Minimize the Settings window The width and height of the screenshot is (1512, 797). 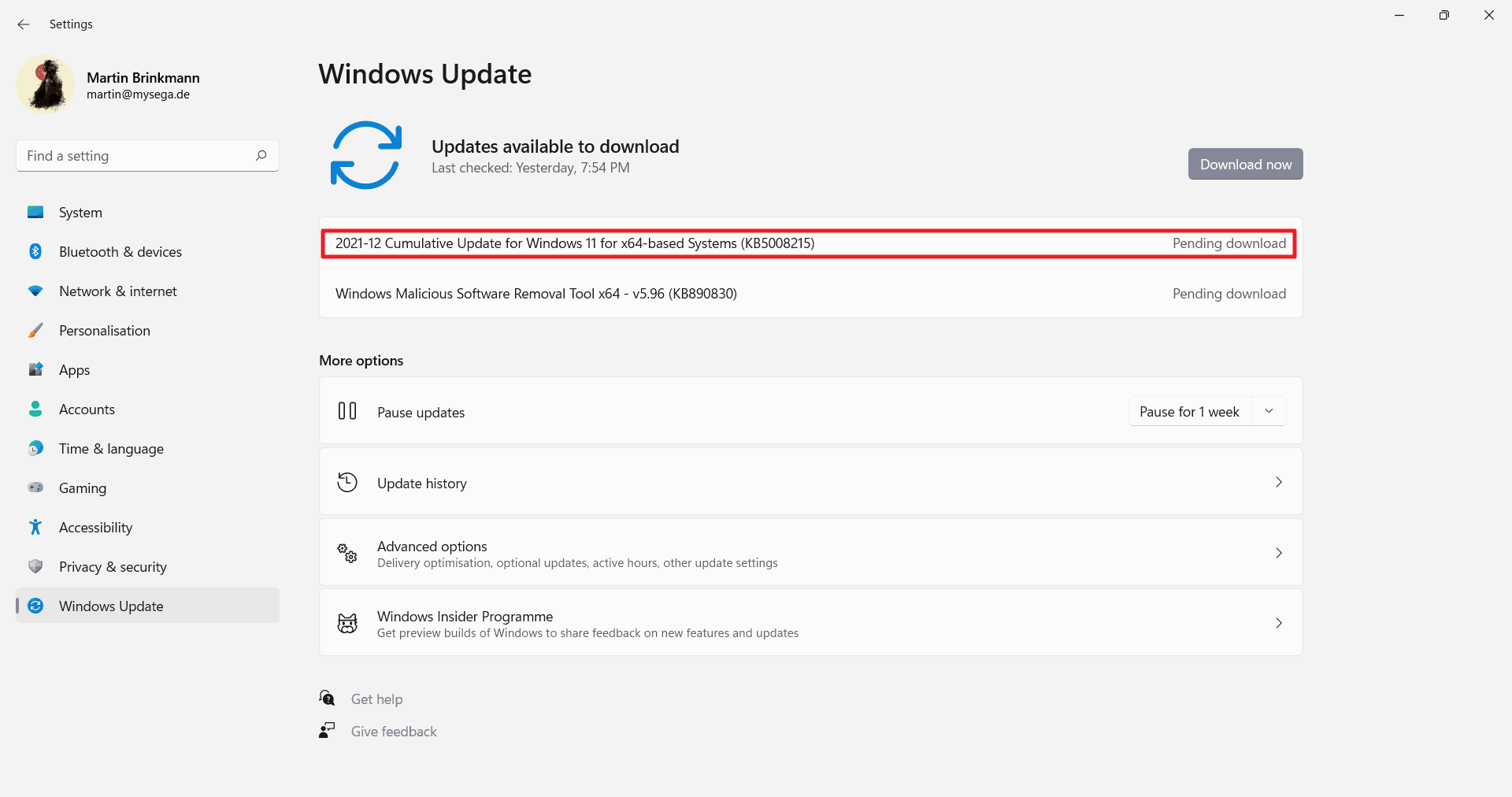click(1399, 15)
